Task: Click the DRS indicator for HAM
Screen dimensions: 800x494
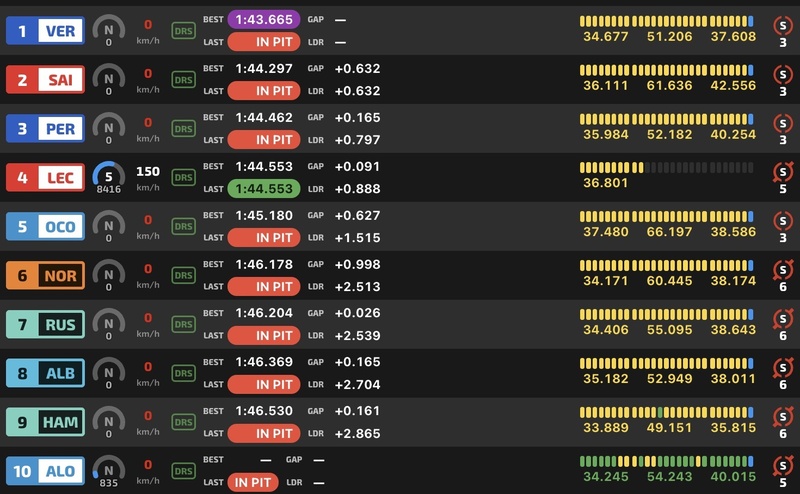Action: 183,422
